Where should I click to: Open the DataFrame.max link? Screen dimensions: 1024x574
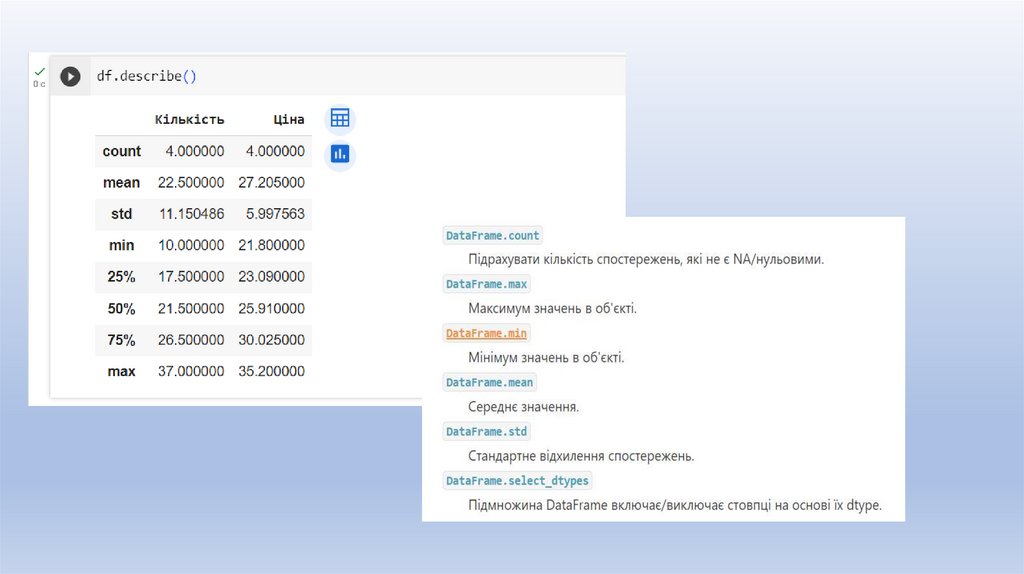click(x=487, y=284)
